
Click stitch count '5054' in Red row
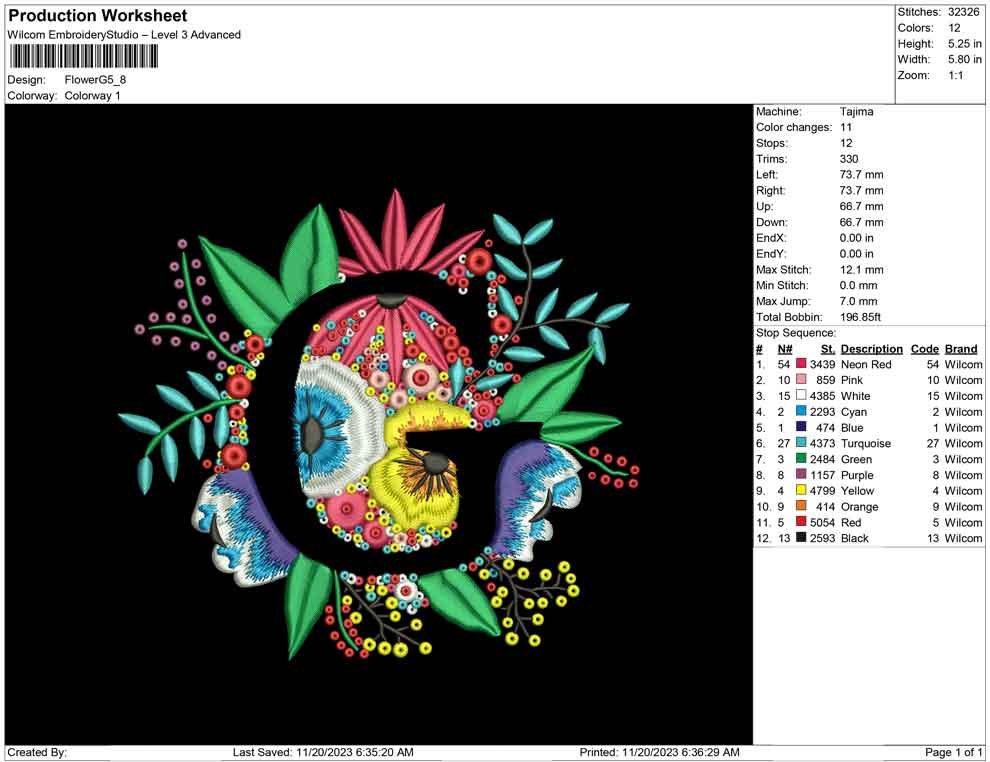823,522
